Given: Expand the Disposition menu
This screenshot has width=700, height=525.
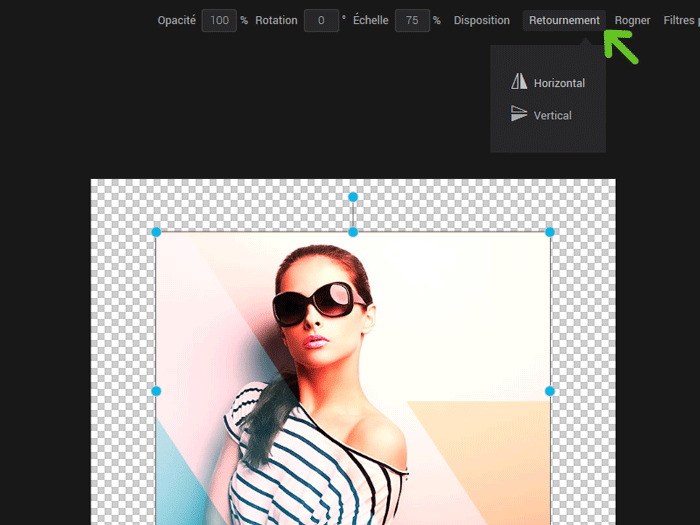Looking at the screenshot, I should tap(481, 20).
